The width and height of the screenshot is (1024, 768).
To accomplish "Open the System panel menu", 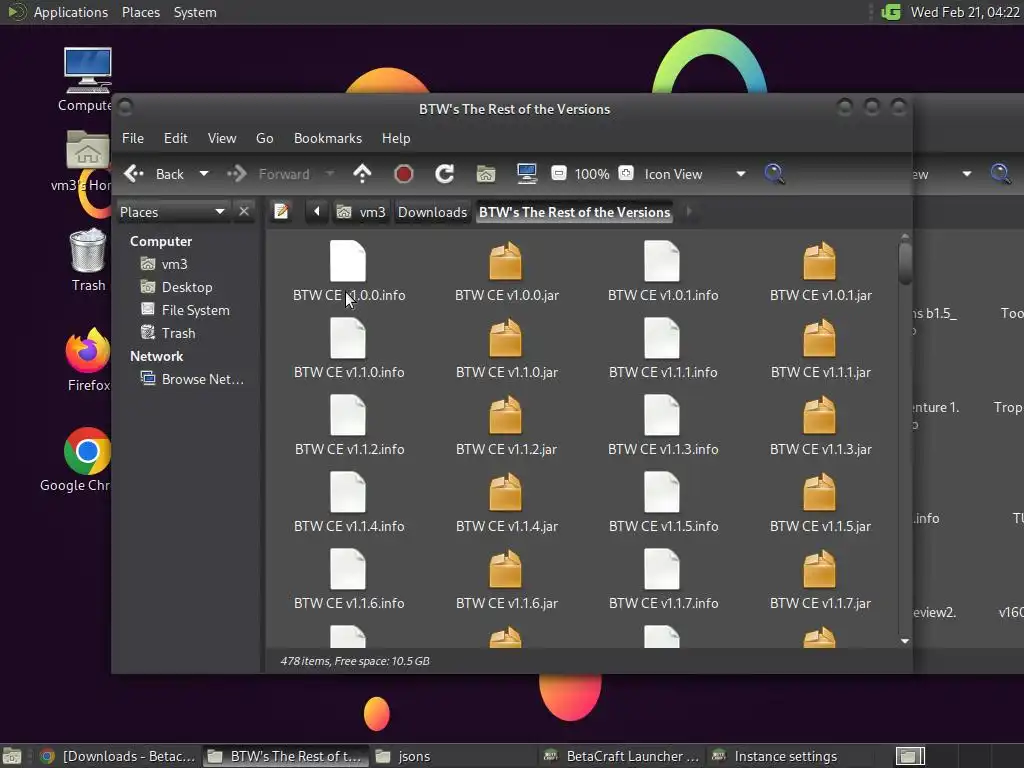I will point(195,12).
